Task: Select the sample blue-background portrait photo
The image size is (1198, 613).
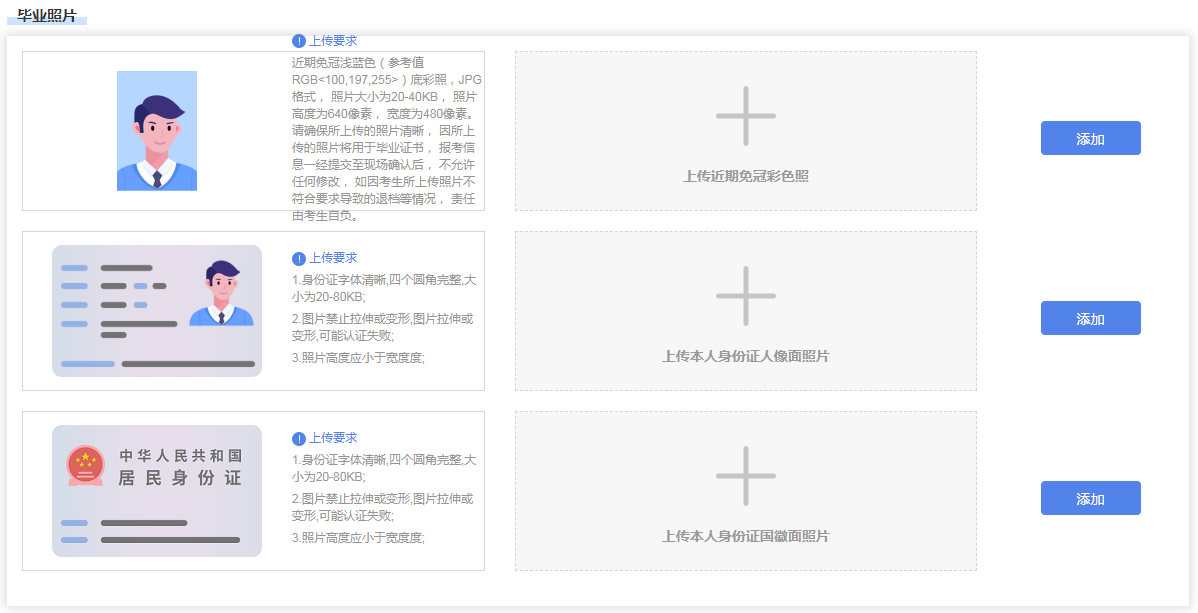Action: click(157, 131)
